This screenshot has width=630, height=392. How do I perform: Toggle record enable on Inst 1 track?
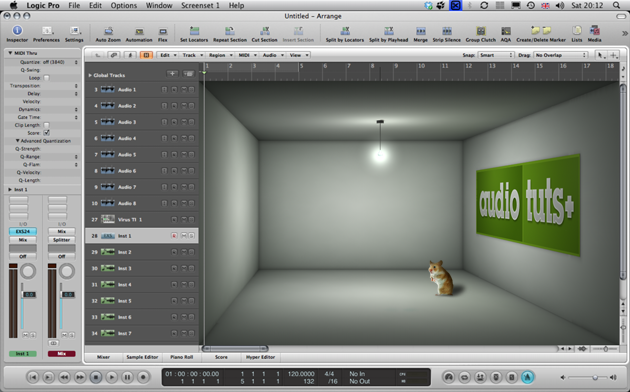tap(174, 236)
